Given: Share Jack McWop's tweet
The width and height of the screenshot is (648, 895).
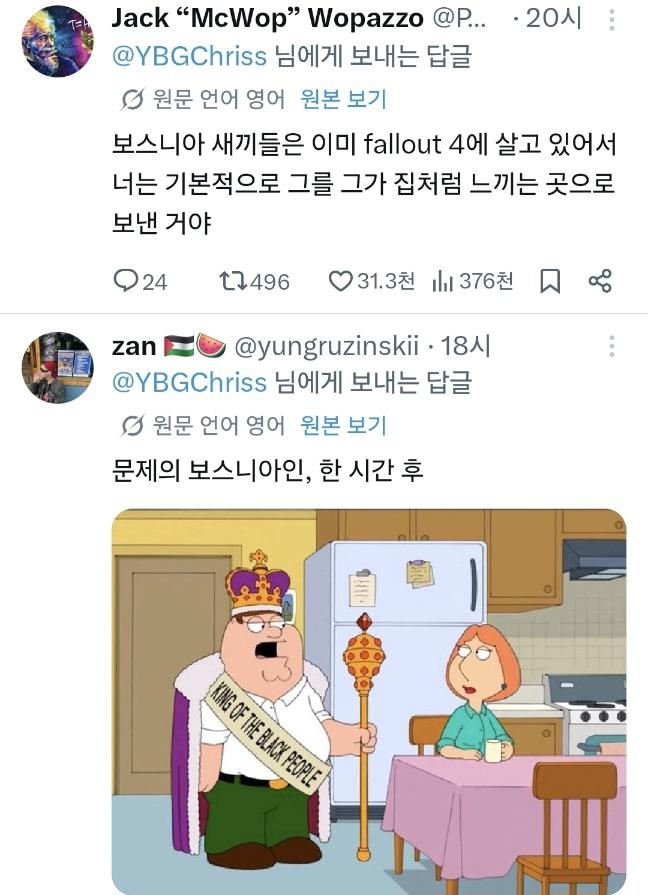Looking at the screenshot, I should click(x=600, y=281).
